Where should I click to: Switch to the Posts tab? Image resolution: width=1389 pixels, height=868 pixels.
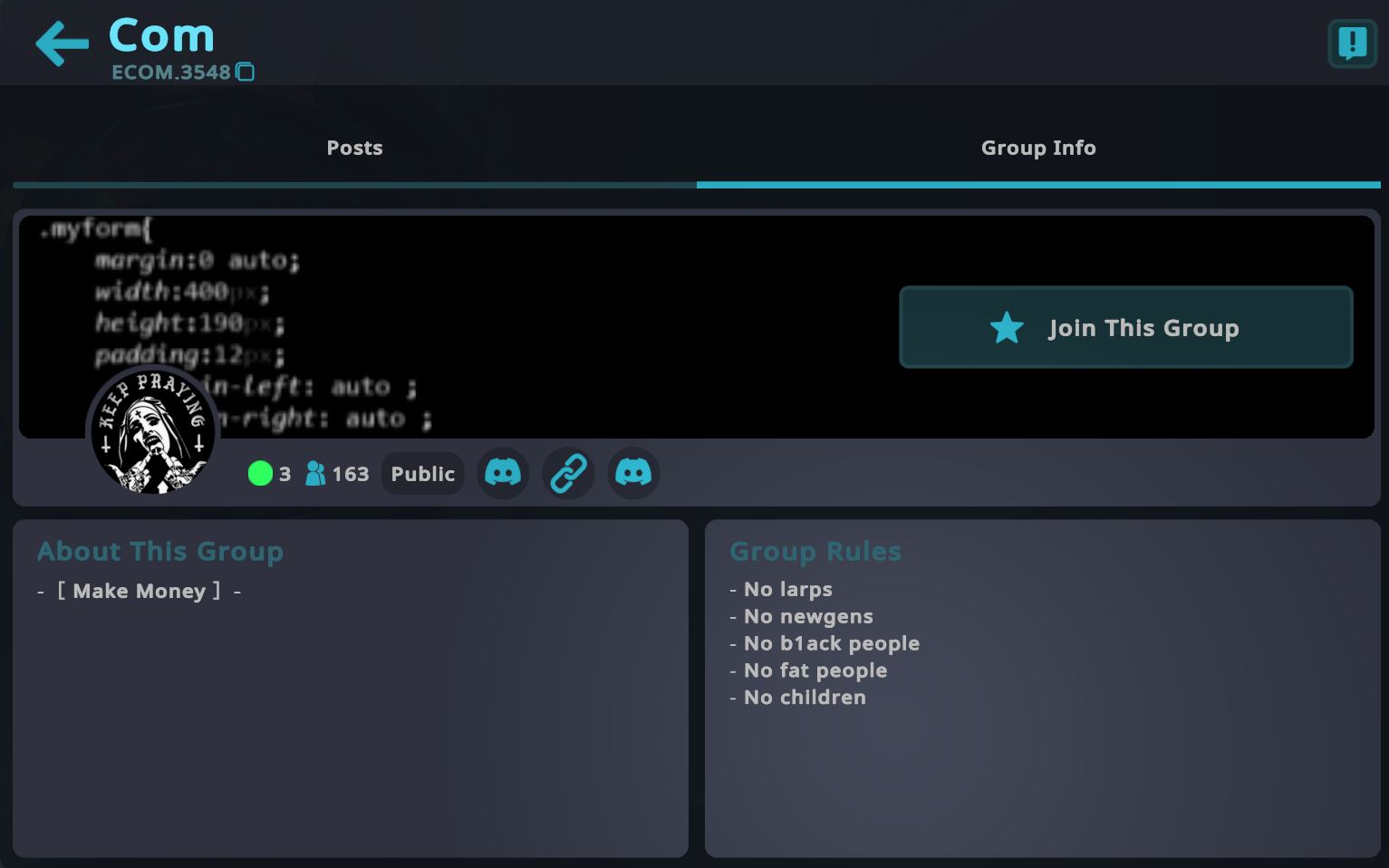point(354,148)
